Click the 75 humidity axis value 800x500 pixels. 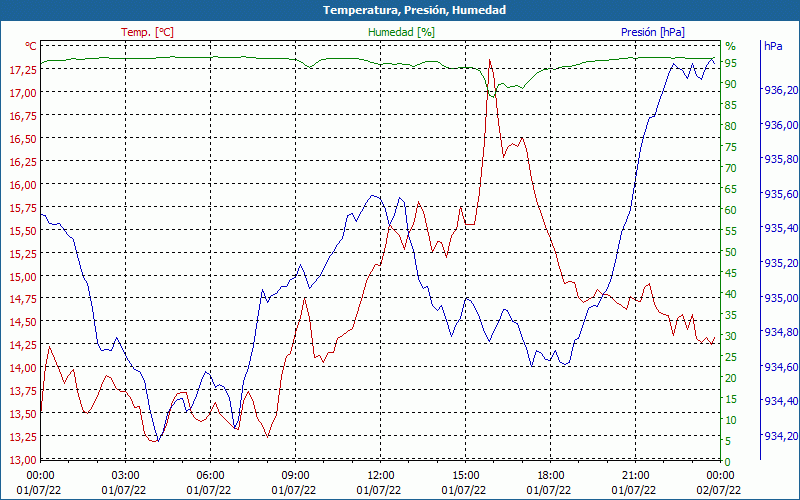(731, 147)
